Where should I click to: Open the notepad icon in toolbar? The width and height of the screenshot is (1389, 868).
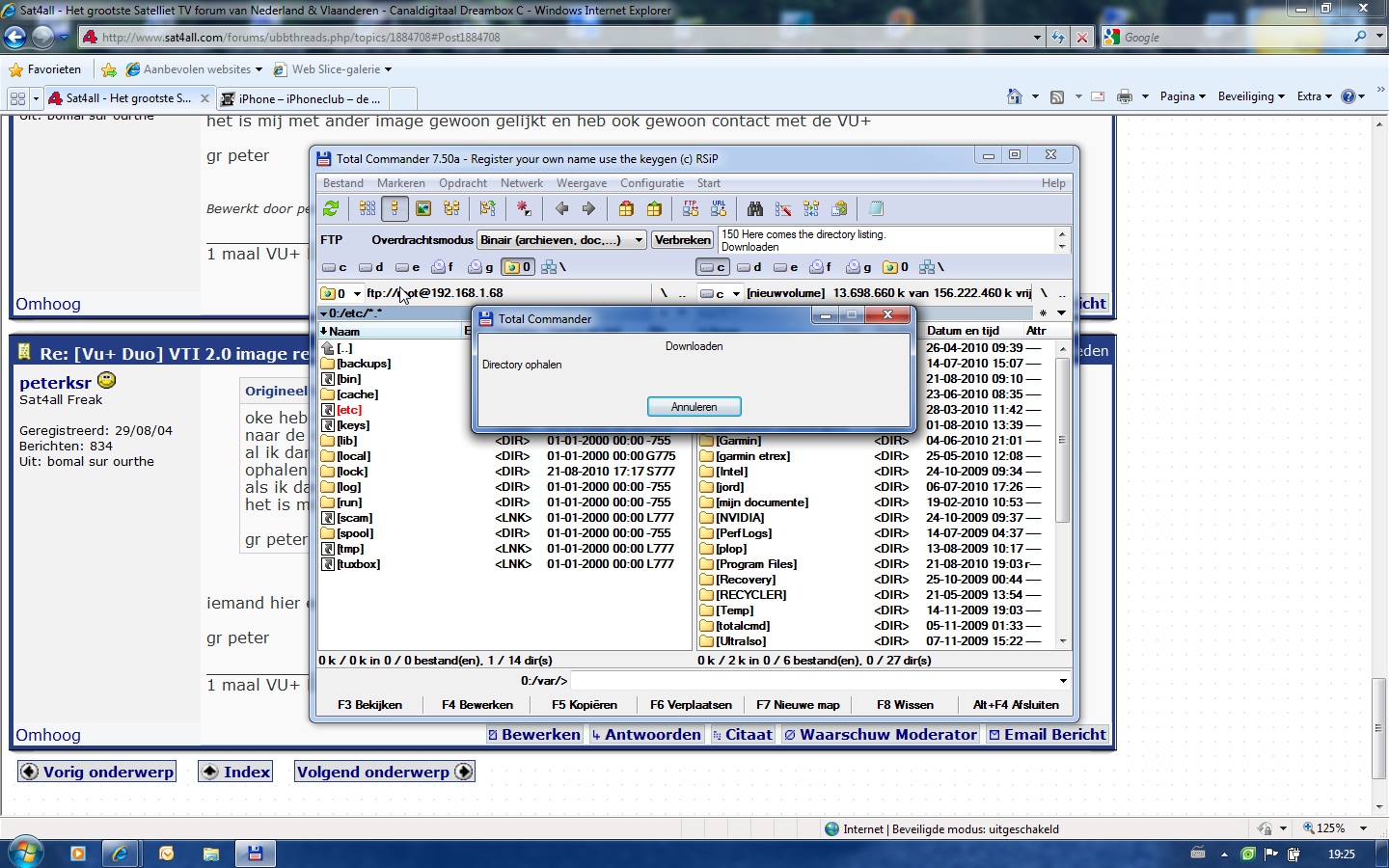coord(876,208)
